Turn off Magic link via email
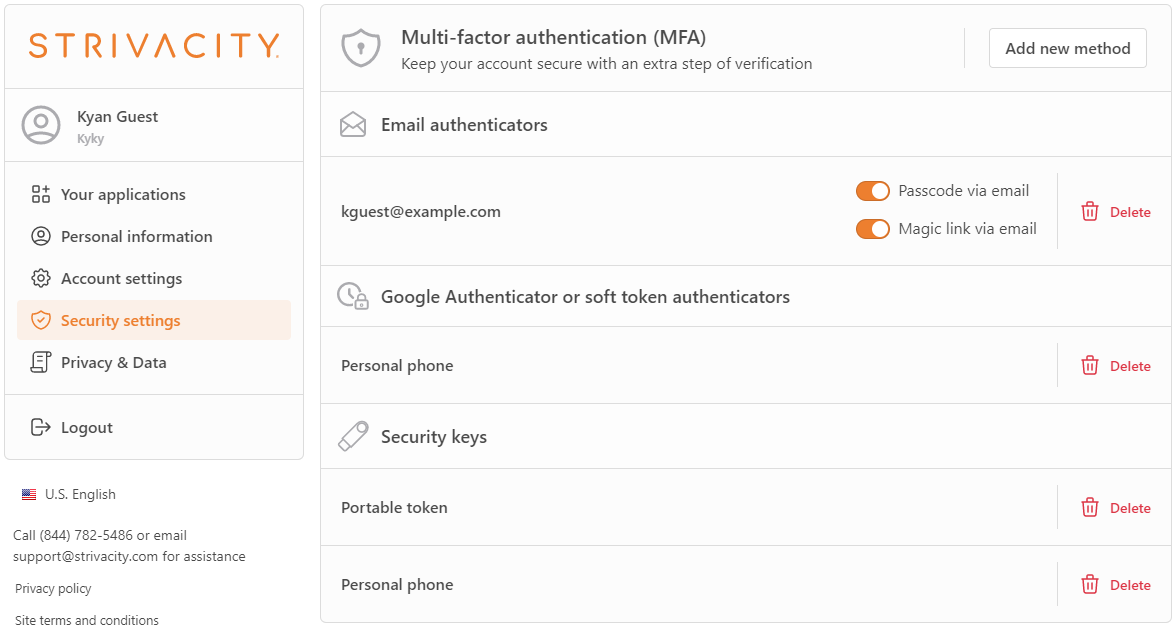The height and width of the screenshot is (631, 1174). [873, 229]
